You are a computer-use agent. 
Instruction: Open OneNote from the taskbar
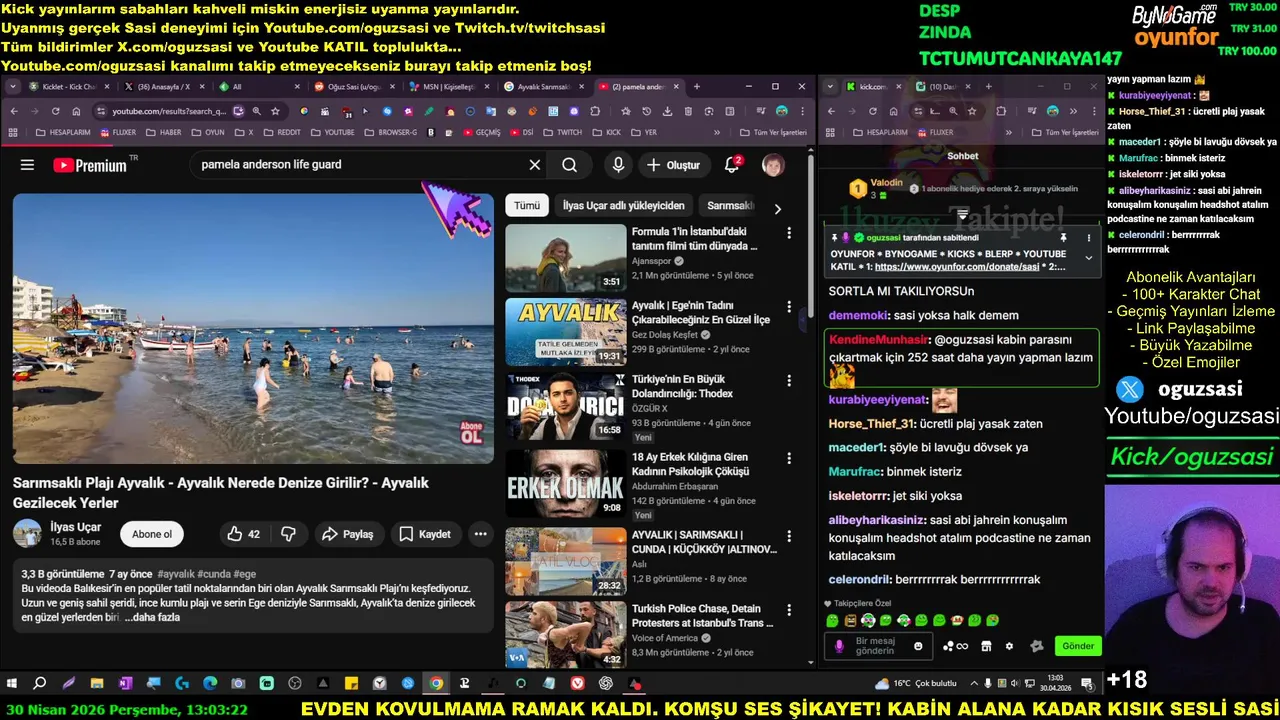(125, 684)
